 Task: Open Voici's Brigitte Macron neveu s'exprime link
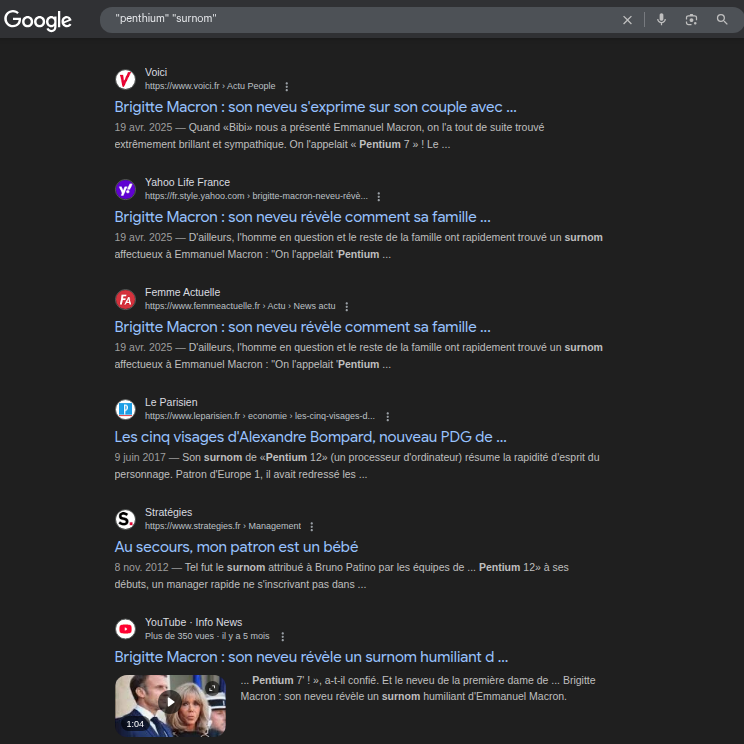coord(315,107)
